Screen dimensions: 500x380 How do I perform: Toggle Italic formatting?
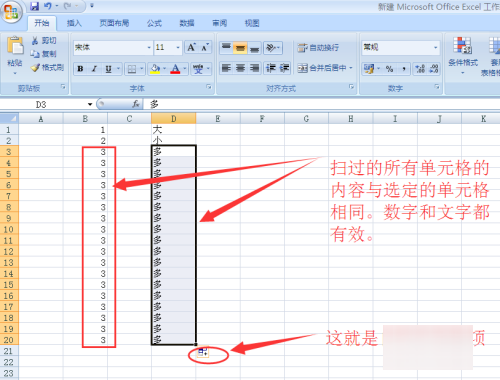pos(94,69)
